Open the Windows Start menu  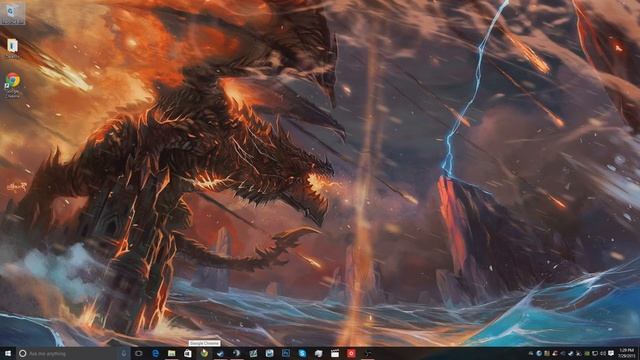8,353
